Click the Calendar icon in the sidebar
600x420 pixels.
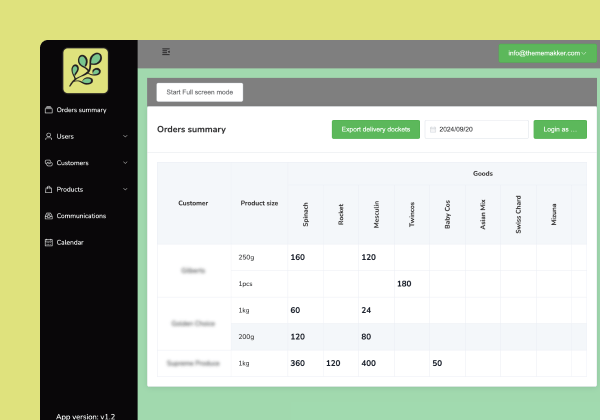49,243
